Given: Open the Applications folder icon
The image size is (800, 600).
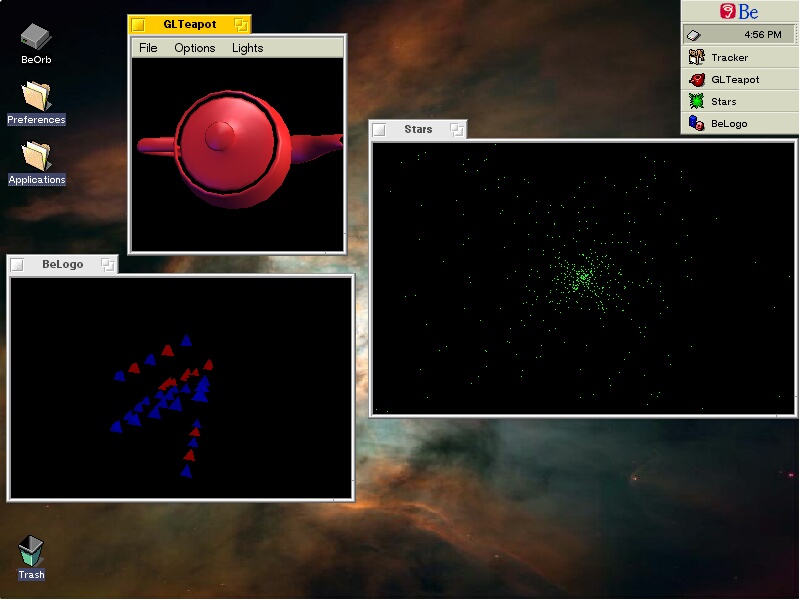Looking at the screenshot, I should [x=36, y=156].
